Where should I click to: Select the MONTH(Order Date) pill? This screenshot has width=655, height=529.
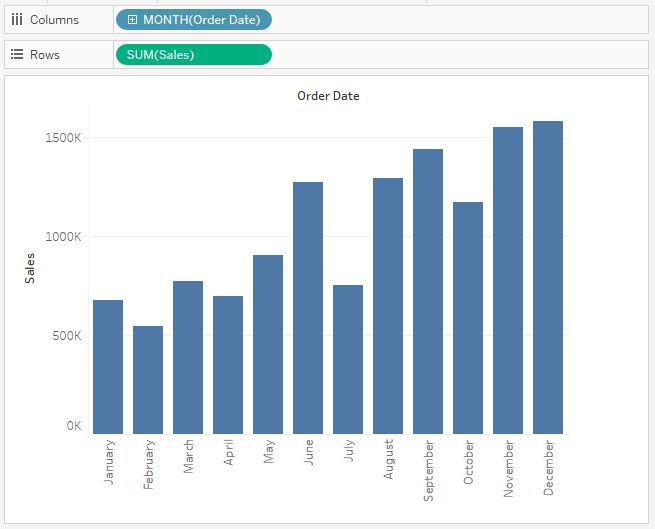200,20
